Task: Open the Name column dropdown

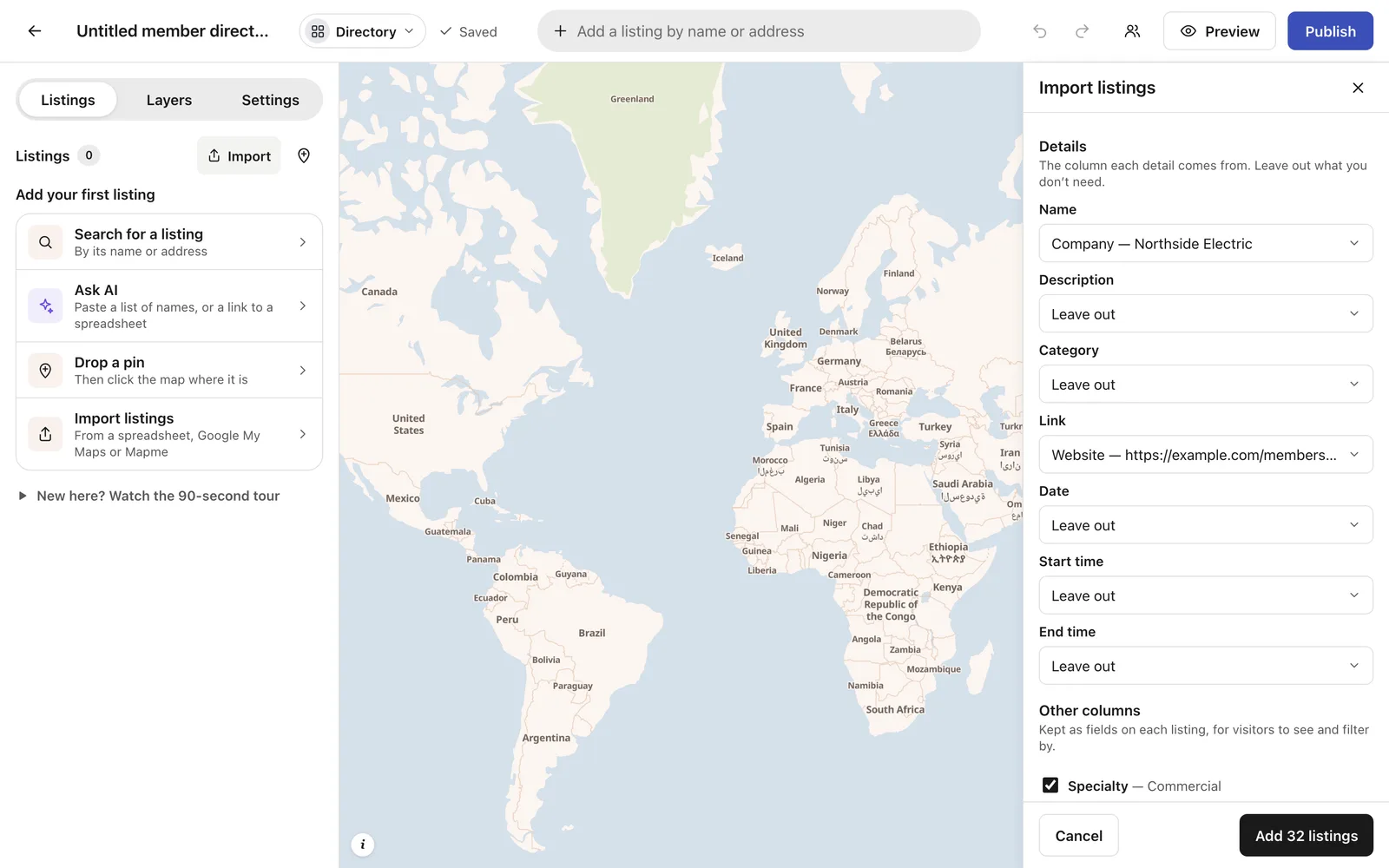Action: point(1206,244)
